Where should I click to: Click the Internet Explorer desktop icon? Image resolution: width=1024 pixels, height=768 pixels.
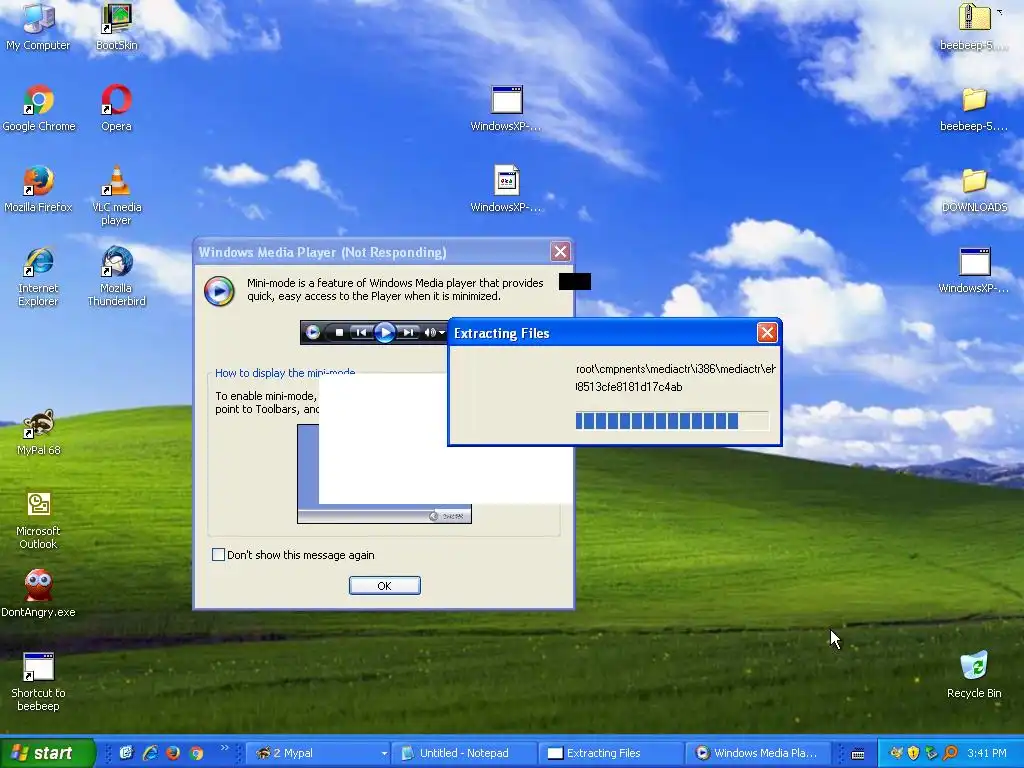pos(38,276)
